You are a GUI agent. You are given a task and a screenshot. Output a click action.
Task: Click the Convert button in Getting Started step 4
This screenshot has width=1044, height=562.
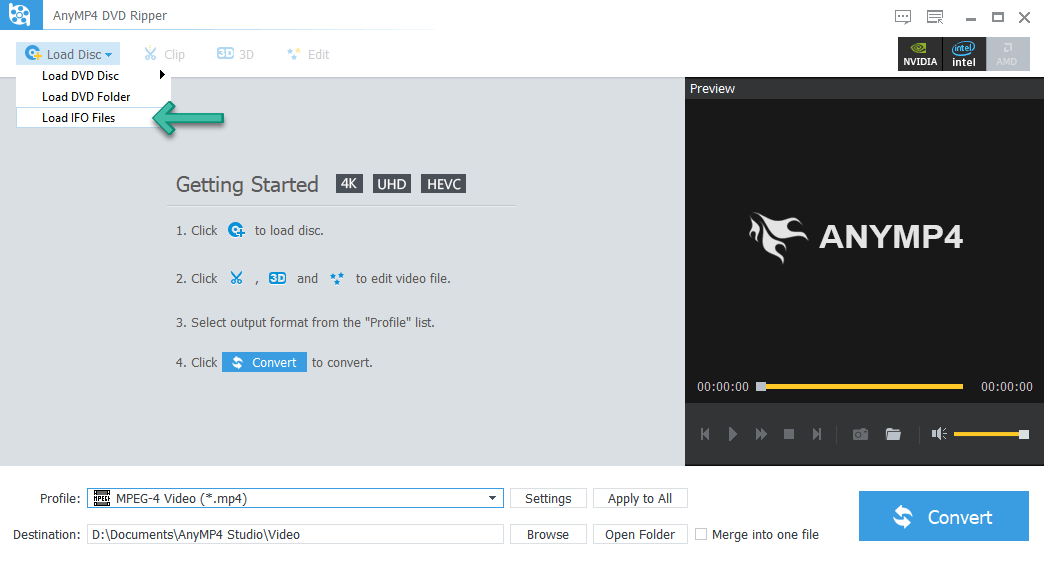coord(264,362)
